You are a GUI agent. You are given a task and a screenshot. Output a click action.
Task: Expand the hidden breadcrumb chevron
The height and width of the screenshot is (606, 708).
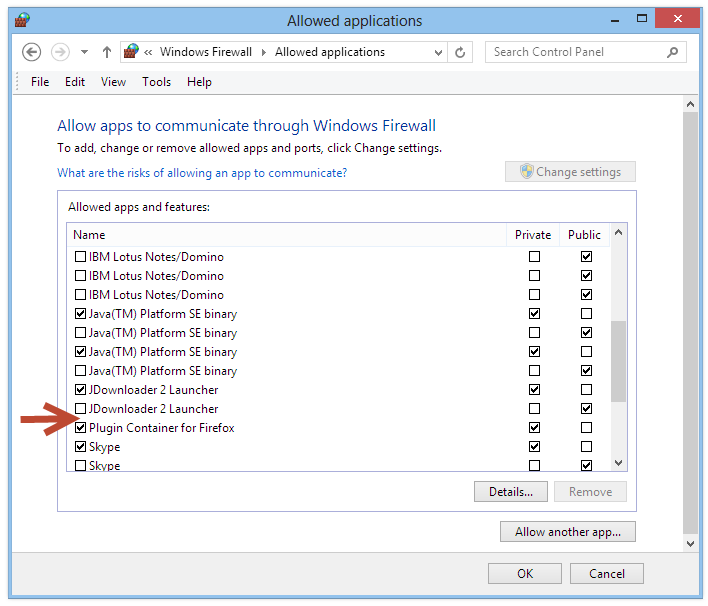click(148, 52)
